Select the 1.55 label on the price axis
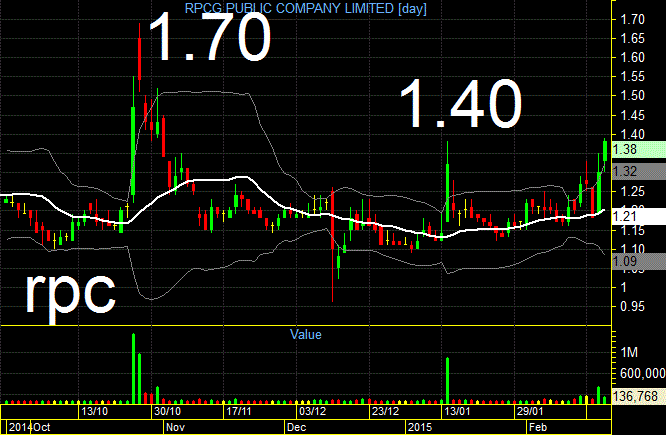The image size is (666, 443). [x=632, y=76]
